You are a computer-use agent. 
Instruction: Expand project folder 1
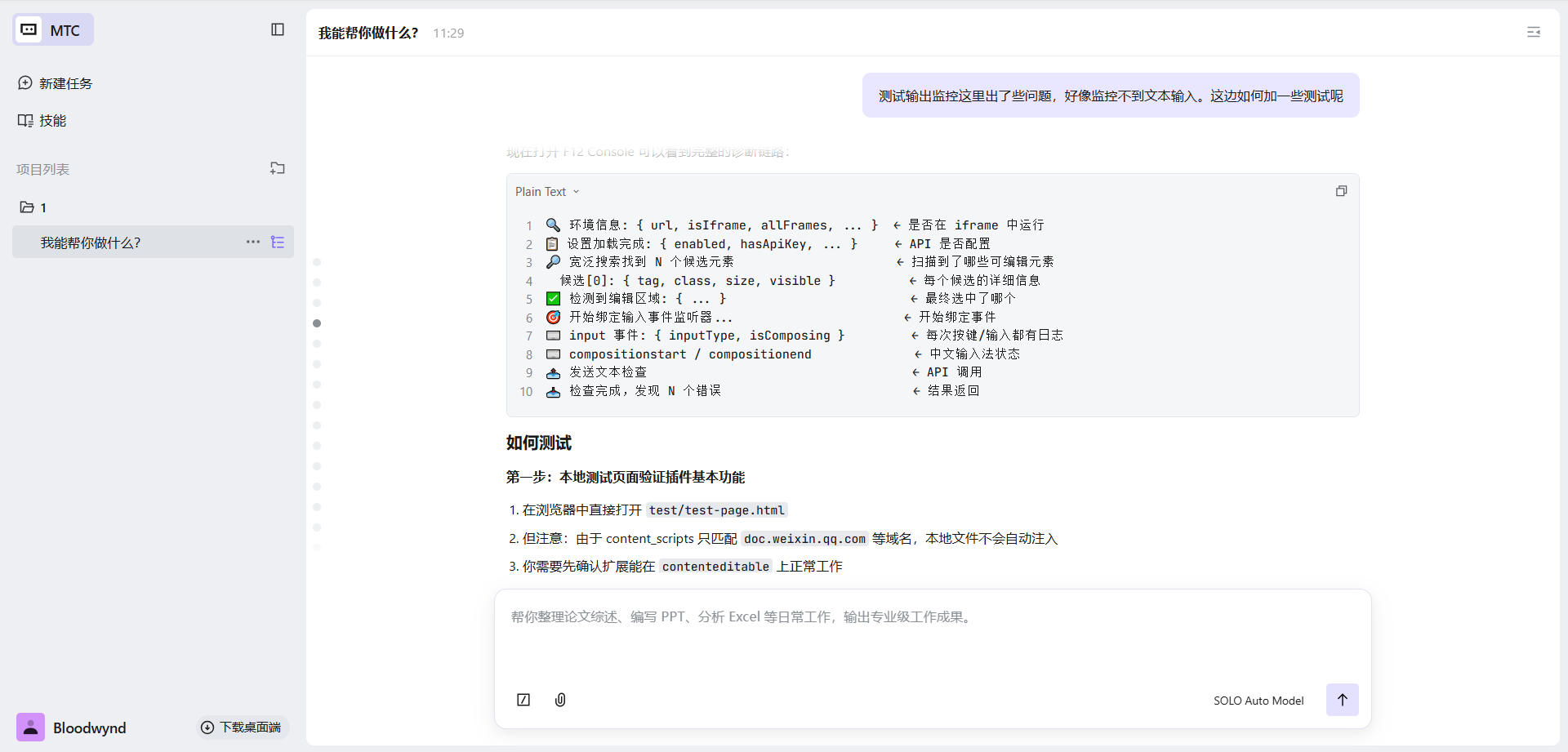(33, 207)
